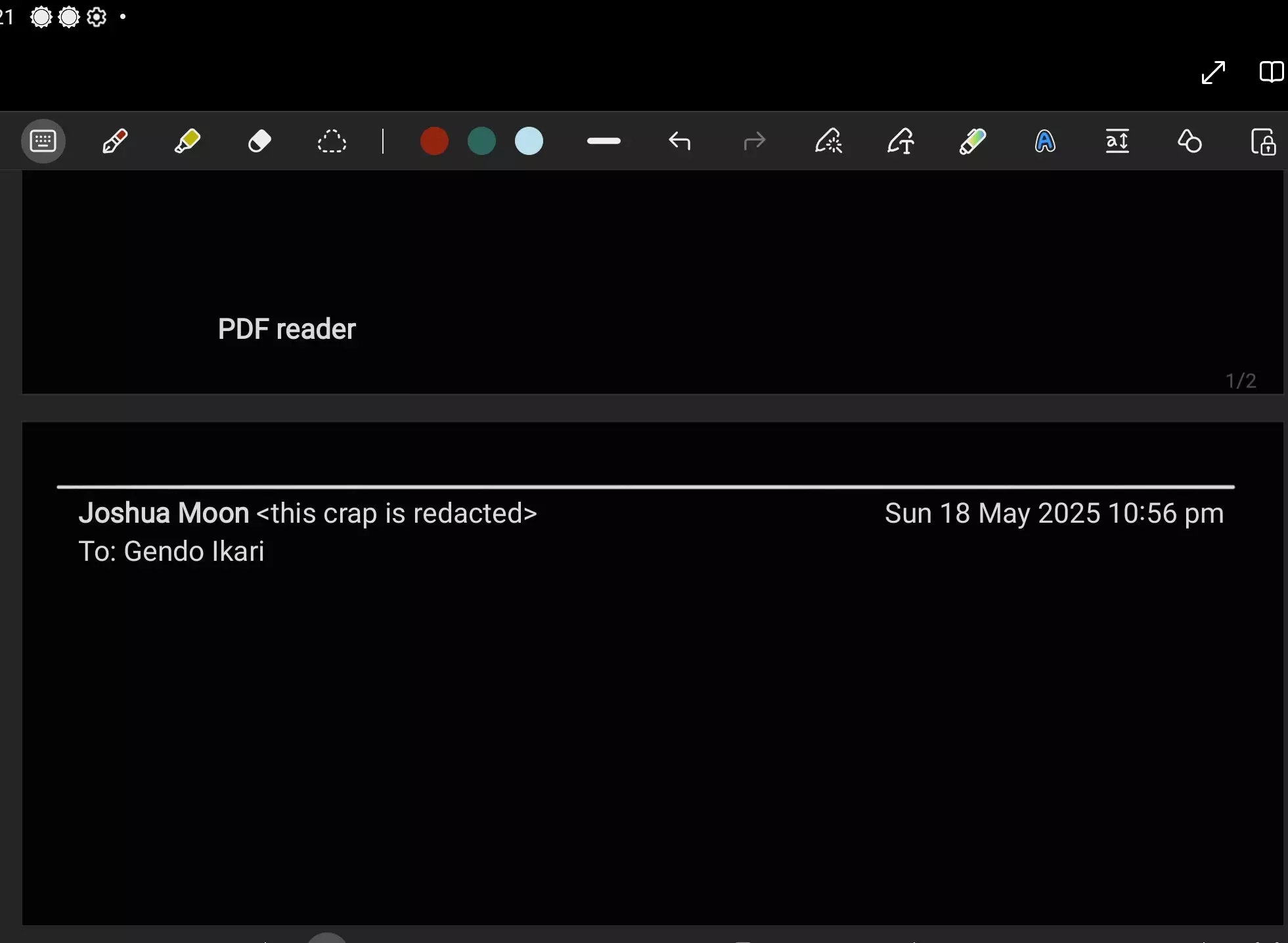
Task: Open the text alignment spacing tool
Action: pos(1117,141)
